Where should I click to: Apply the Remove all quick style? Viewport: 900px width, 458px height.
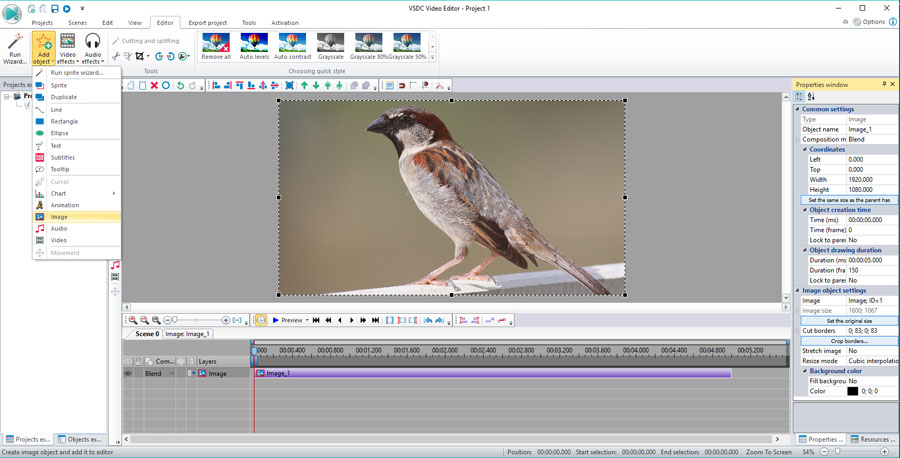click(x=216, y=46)
